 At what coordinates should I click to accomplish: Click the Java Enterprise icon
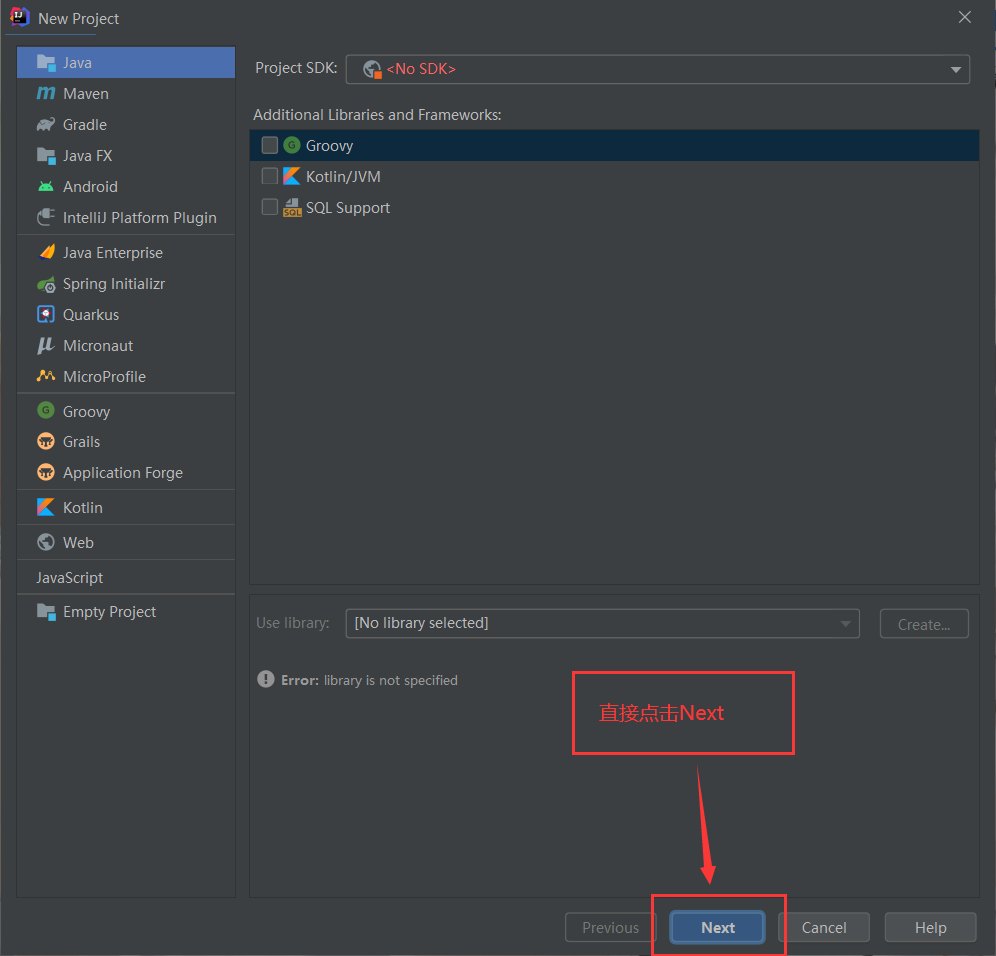[46, 252]
